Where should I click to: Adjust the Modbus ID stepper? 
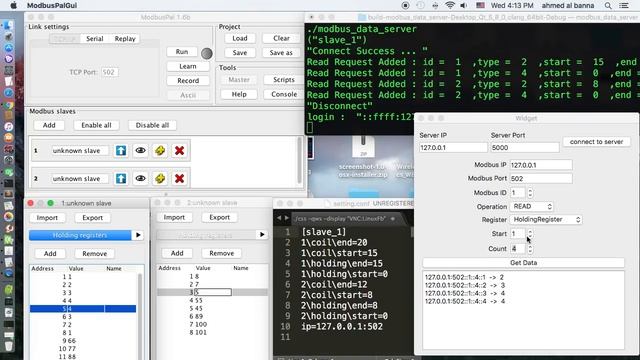530,193
